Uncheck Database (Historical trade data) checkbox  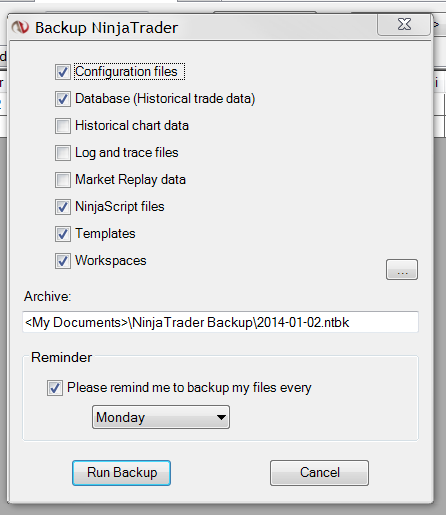63,99
